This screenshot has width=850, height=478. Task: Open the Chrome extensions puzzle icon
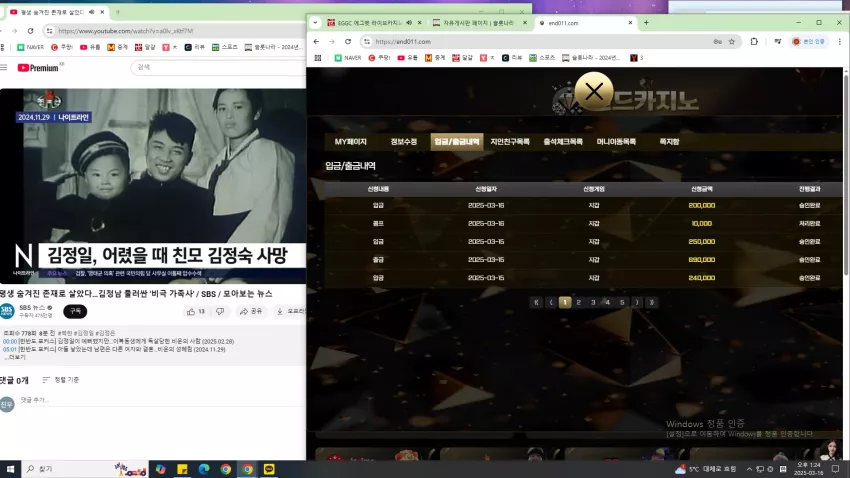tap(754, 42)
